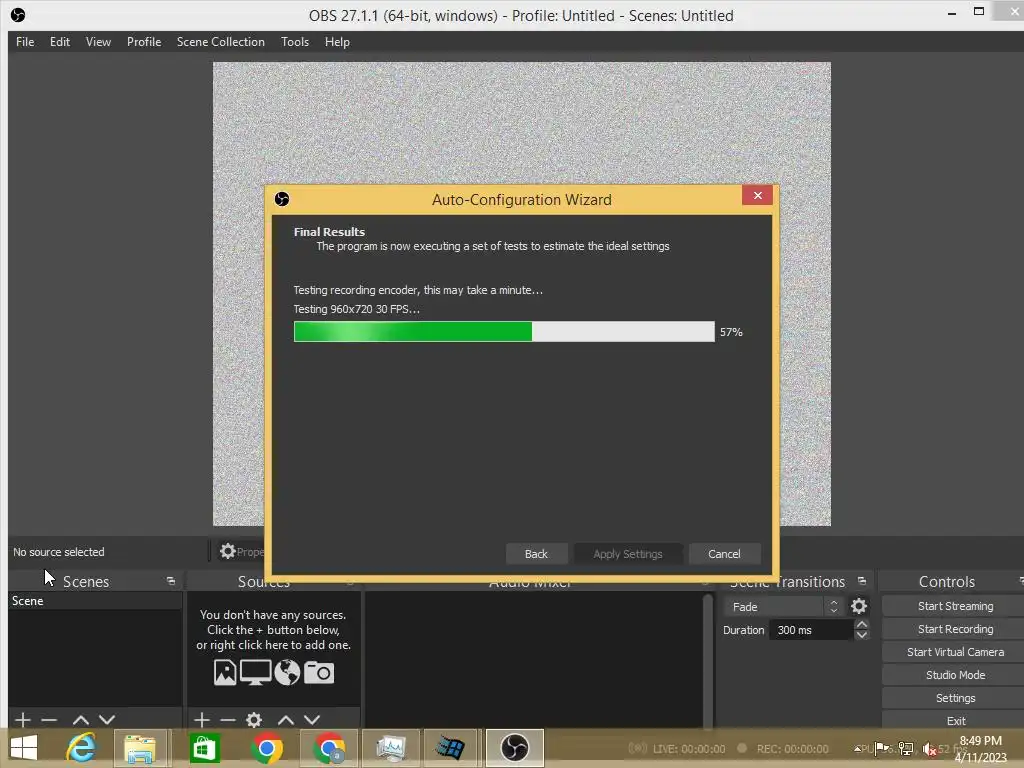This screenshot has height=768, width=1024.
Task: Close the Auto-Configuration Wizard dialog
Action: click(758, 195)
